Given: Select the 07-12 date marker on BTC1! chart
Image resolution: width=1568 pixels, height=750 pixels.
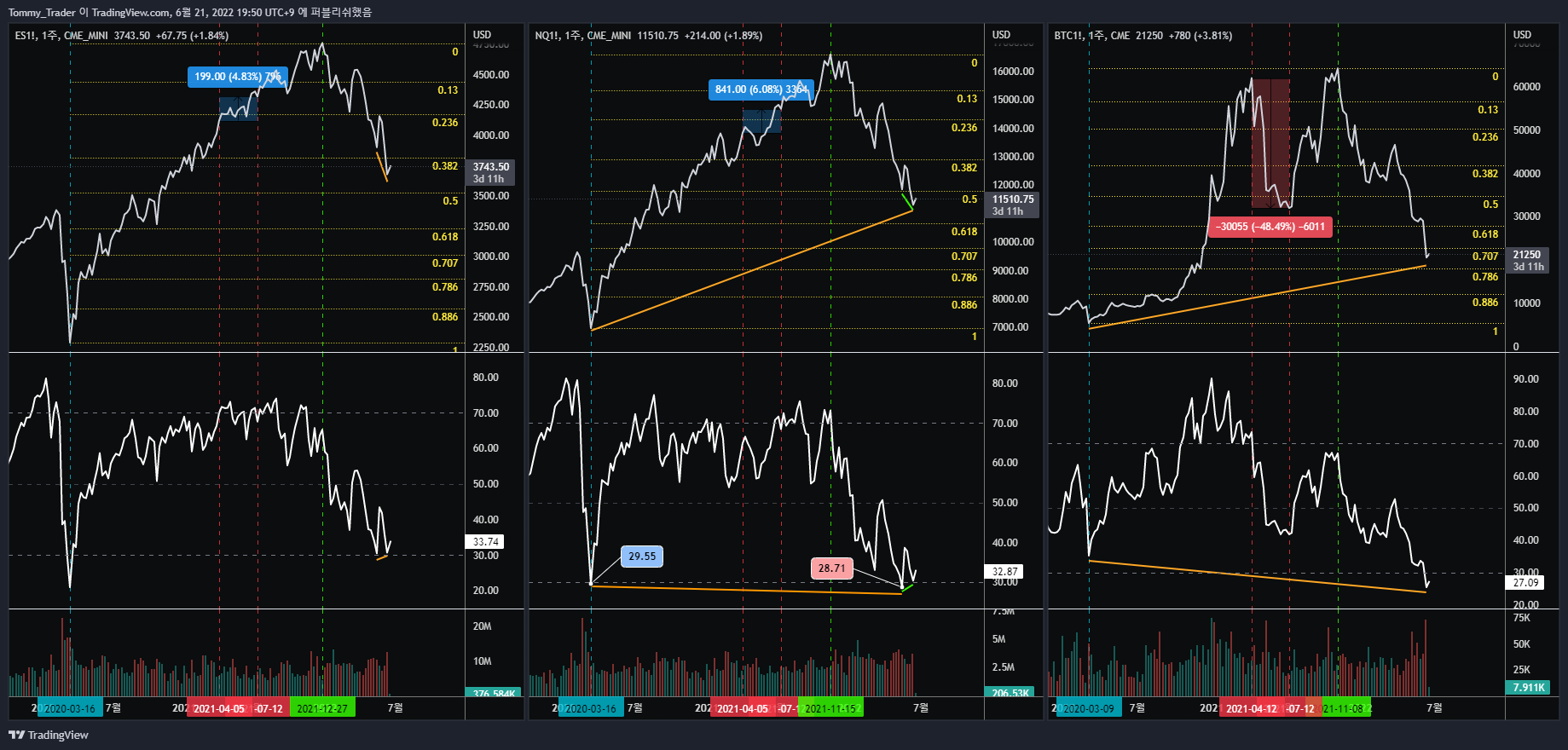Looking at the screenshot, I should click(x=1302, y=708).
